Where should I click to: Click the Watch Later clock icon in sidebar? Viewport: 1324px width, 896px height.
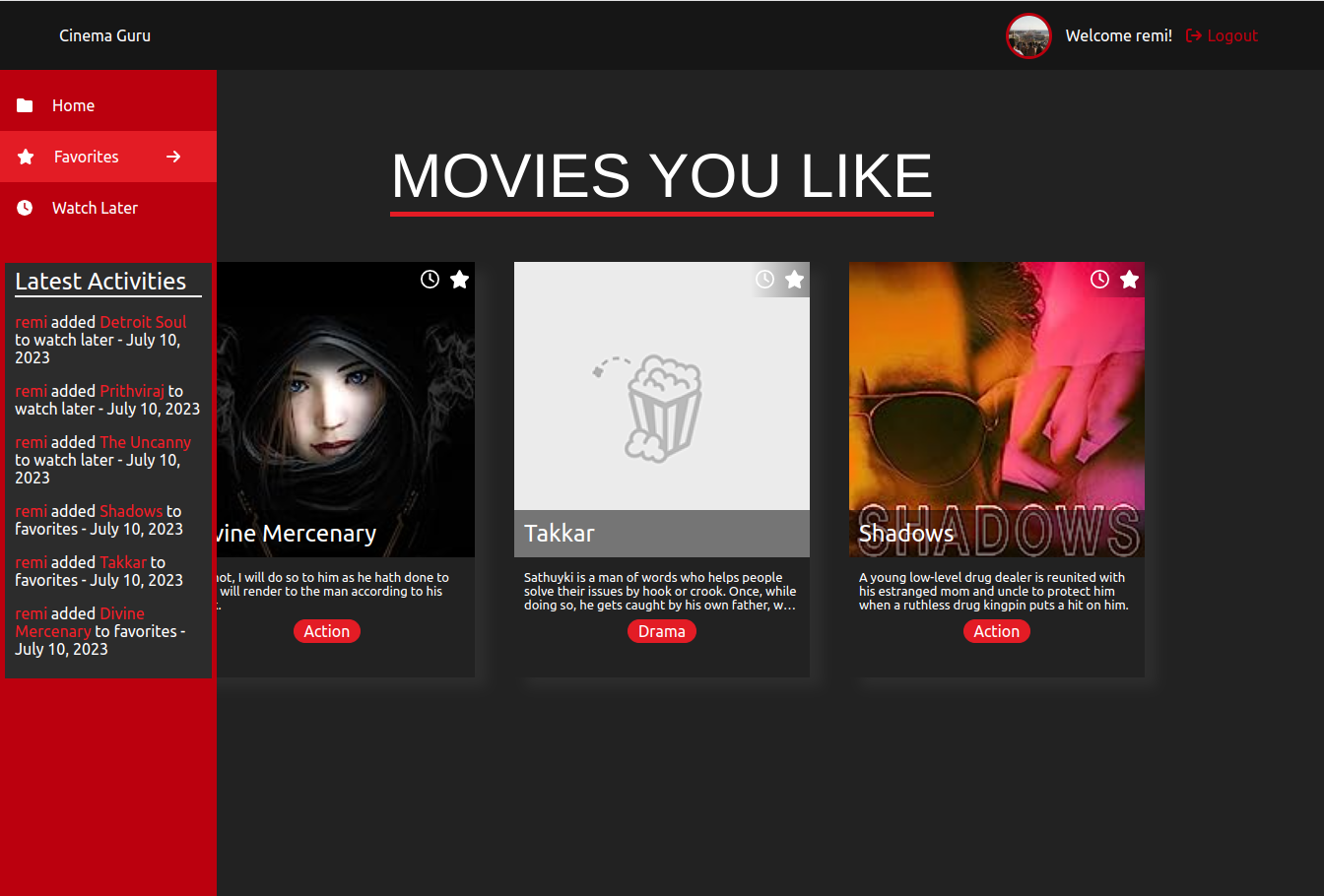(26, 208)
